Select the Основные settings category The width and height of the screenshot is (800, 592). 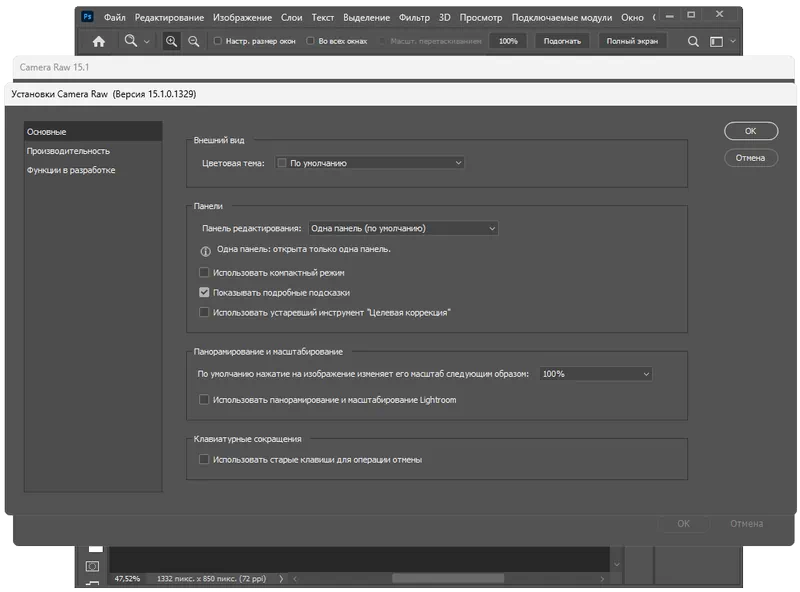click(93, 132)
